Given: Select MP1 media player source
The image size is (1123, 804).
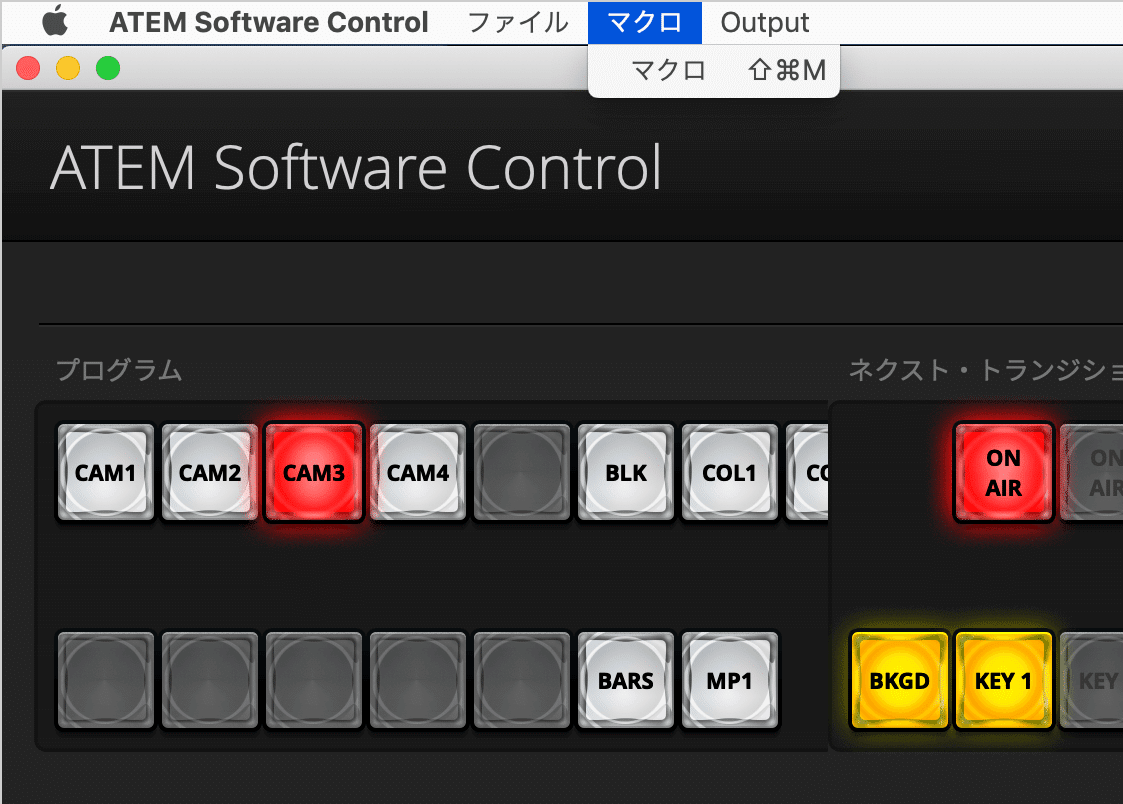Looking at the screenshot, I should pyautogui.click(x=730, y=680).
